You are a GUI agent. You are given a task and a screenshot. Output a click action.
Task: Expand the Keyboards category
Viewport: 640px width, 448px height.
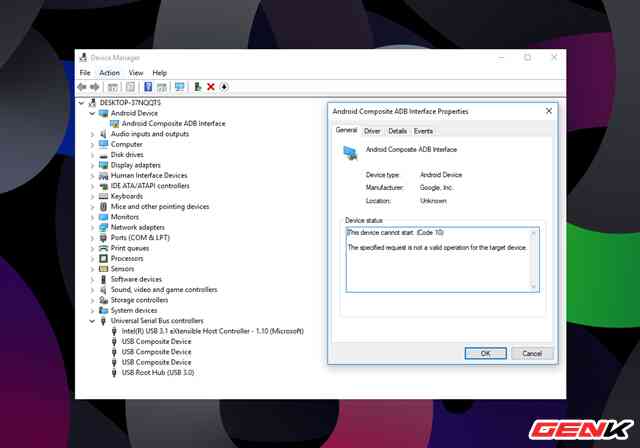tap(92, 197)
